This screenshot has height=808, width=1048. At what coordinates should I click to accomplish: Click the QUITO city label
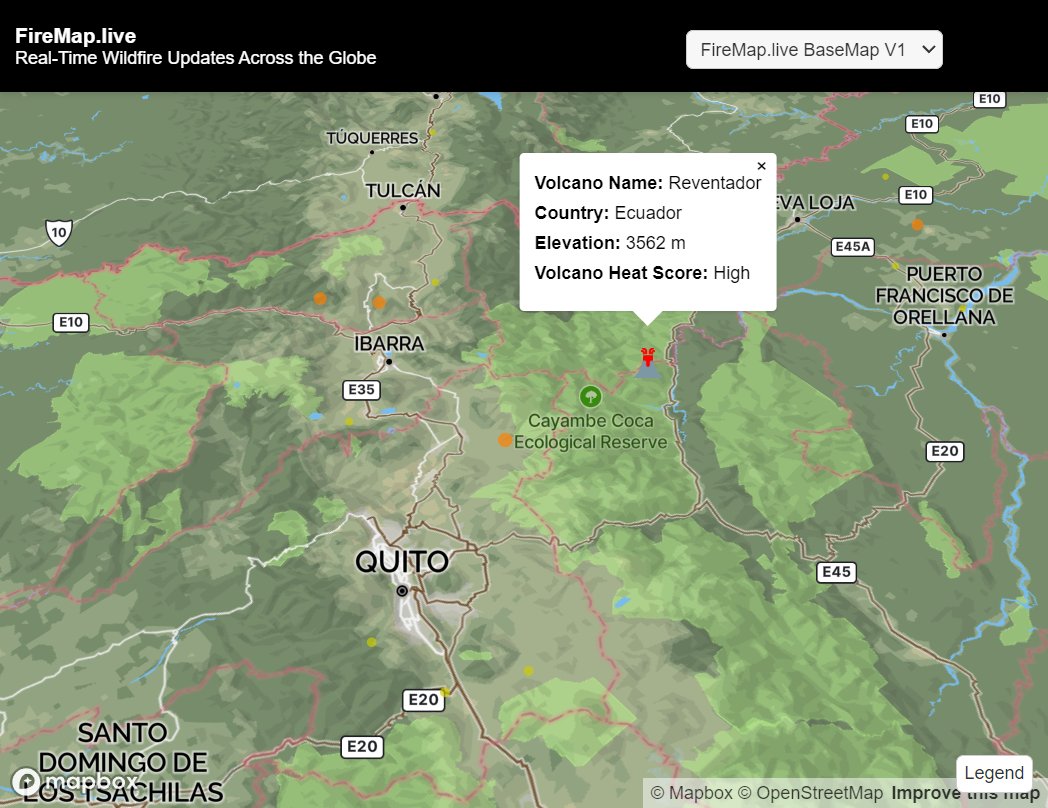[402, 561]
